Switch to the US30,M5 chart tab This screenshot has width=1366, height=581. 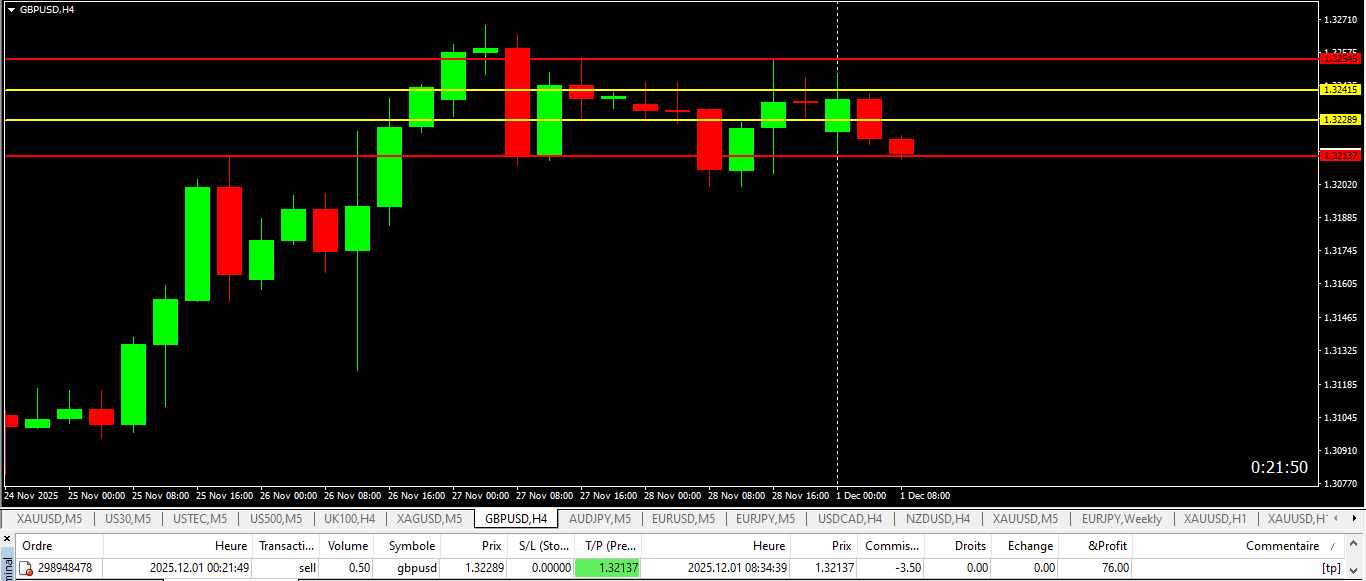click(127, 519)
